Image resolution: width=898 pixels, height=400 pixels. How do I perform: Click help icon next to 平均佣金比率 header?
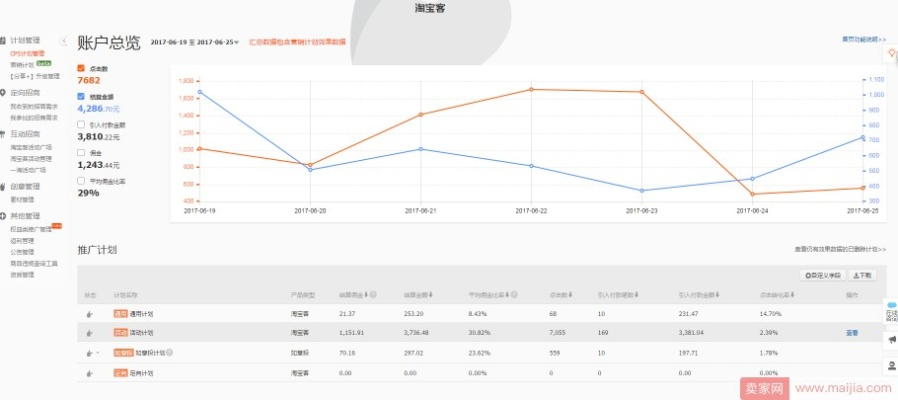tap(514, 295)
